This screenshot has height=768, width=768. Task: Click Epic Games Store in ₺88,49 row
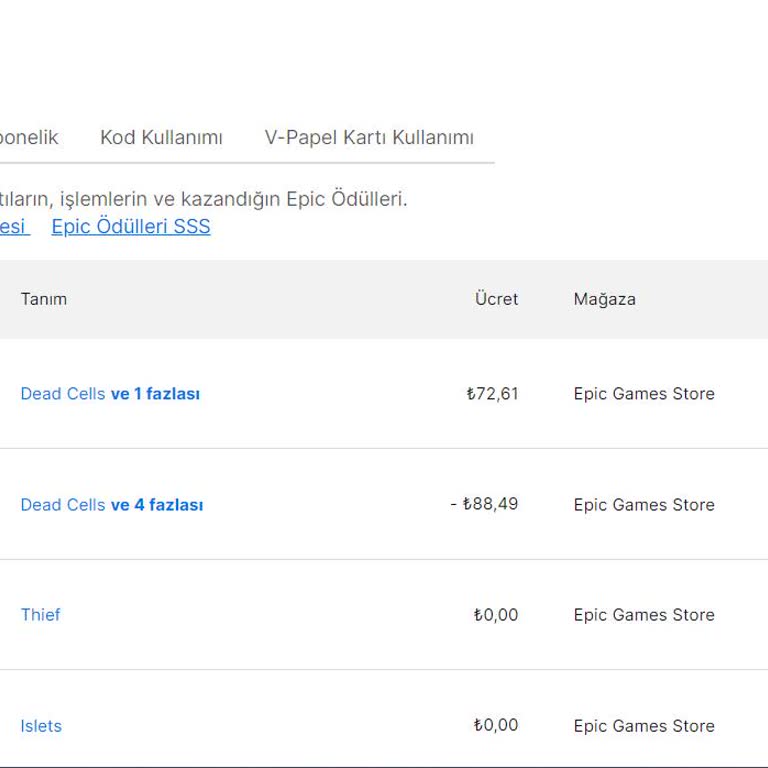(644, 504)
